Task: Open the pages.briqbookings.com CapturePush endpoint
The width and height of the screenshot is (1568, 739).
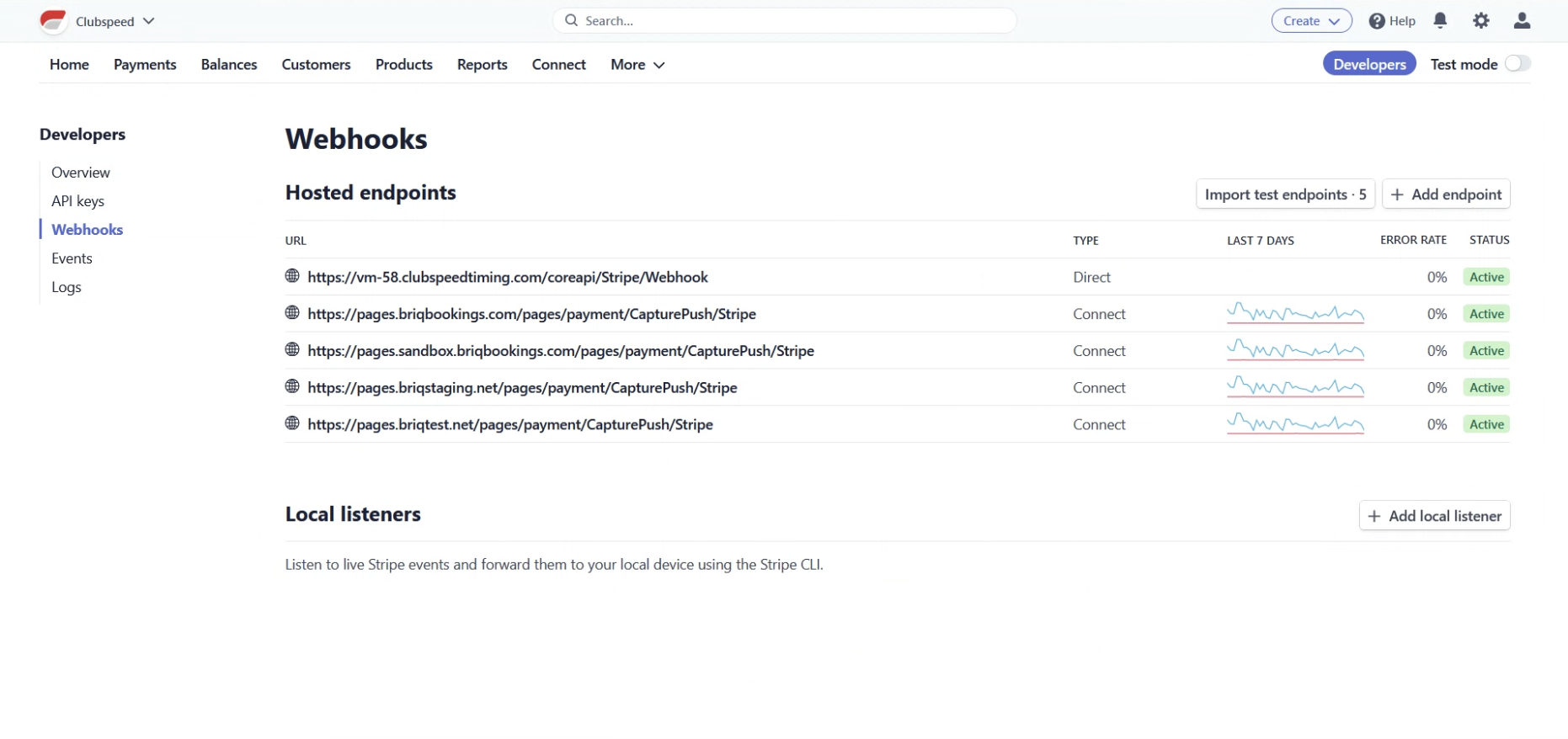Action: point(531,314)
